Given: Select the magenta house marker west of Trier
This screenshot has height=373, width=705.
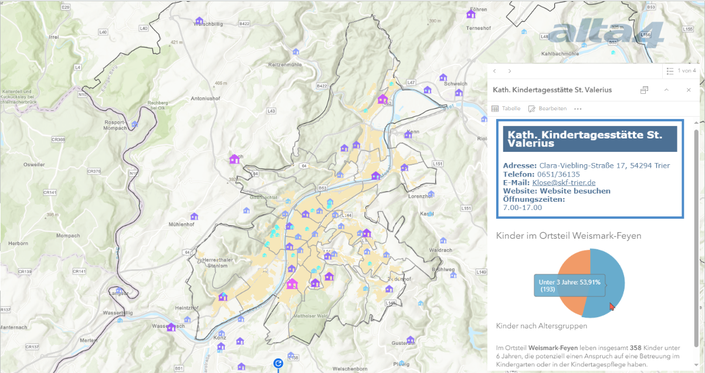Looking at the screenshot, I should coord(234,159).
